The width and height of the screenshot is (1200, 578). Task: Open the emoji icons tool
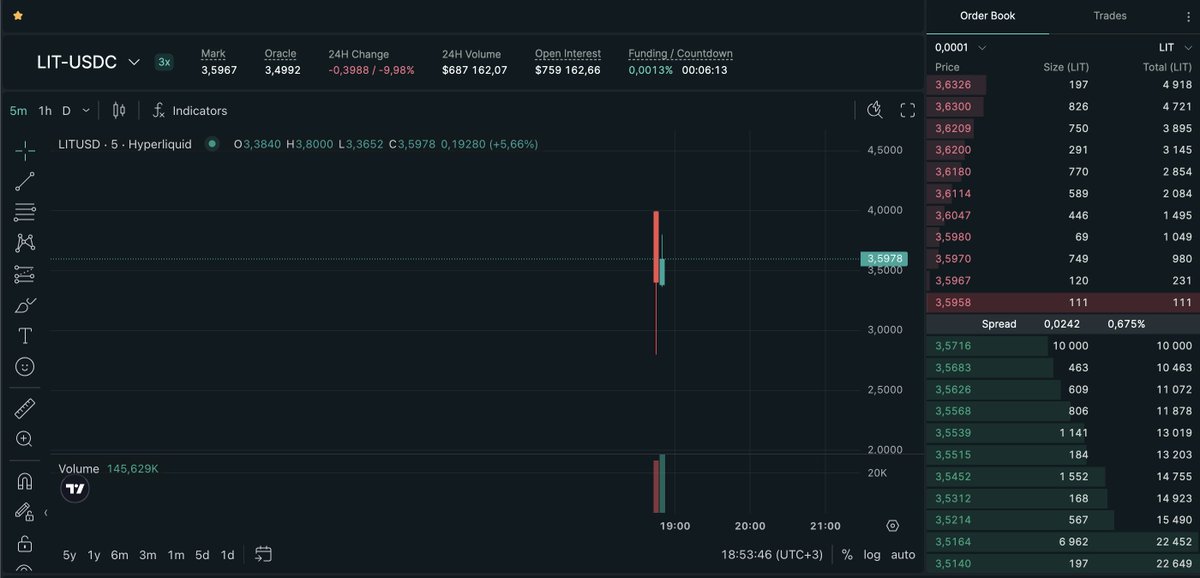pos(25,367)
